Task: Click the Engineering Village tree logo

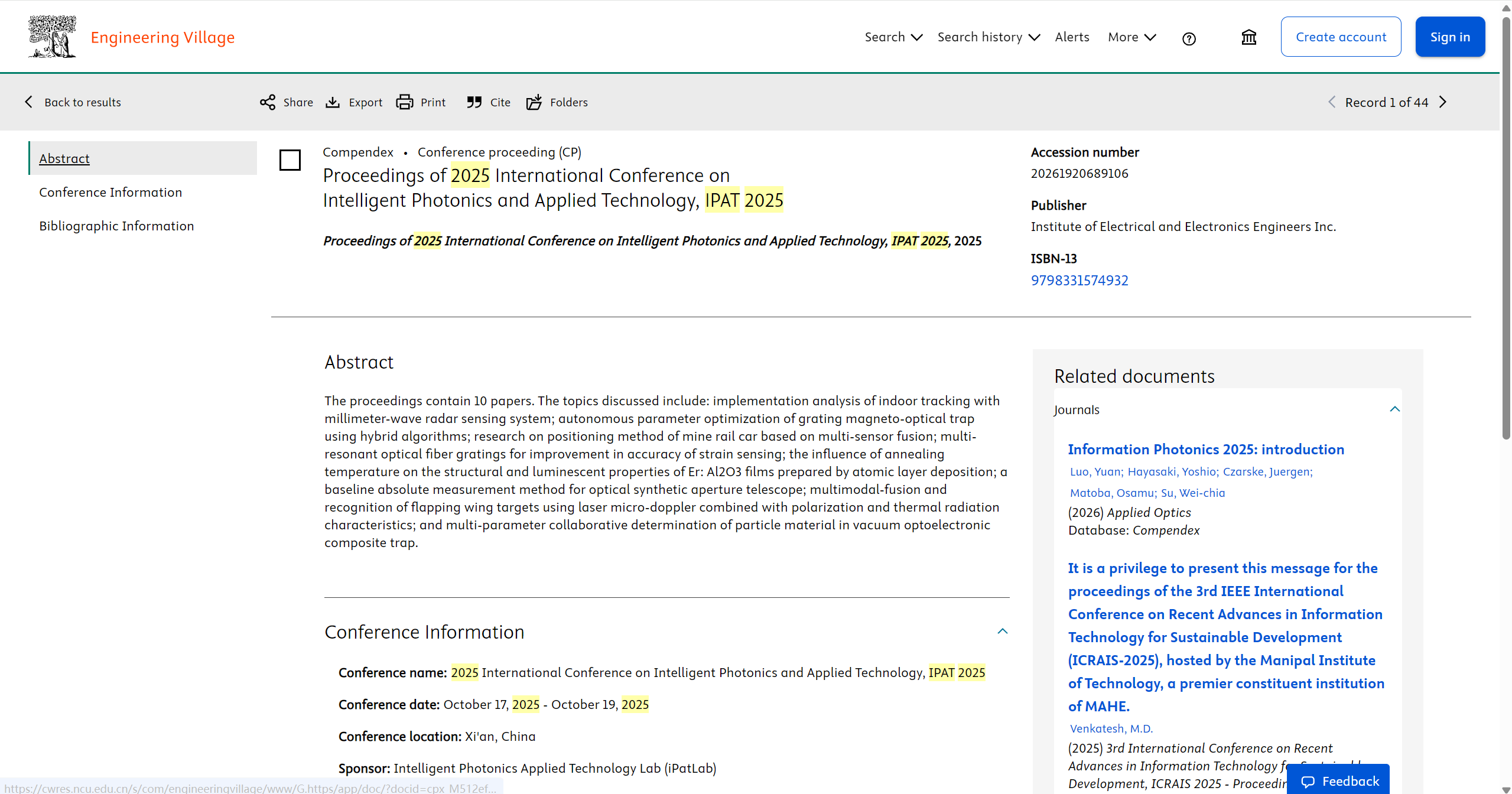Action: pos(53,37)
